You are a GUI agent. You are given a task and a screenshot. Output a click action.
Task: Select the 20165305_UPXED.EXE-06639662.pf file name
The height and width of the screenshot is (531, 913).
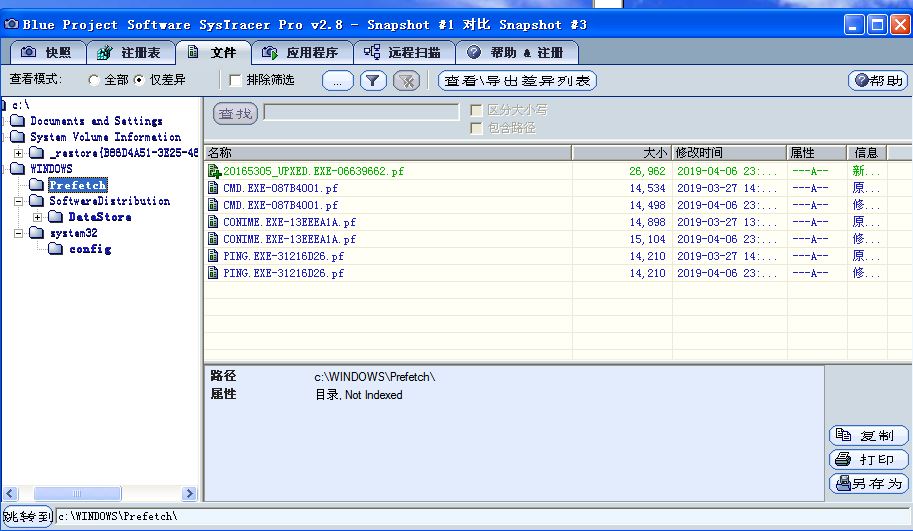pos(313,171)
